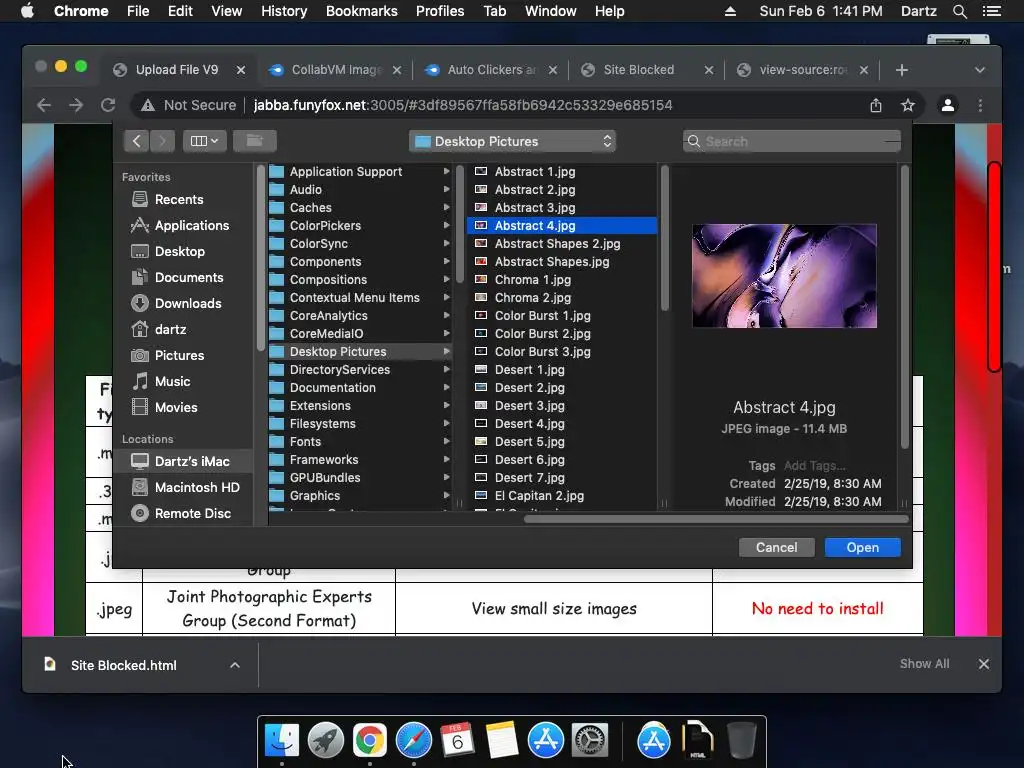Bookmark this page with star icon

tap(908, 105)
